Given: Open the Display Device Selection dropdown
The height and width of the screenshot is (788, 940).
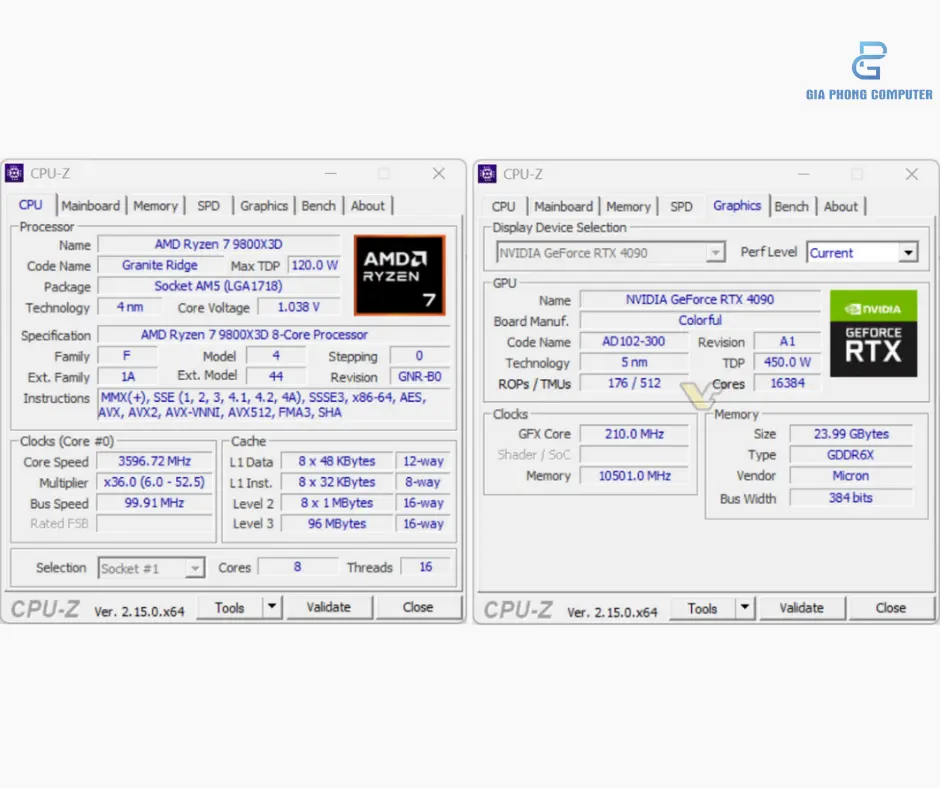Looking at the screenshot, I should 714,253.
